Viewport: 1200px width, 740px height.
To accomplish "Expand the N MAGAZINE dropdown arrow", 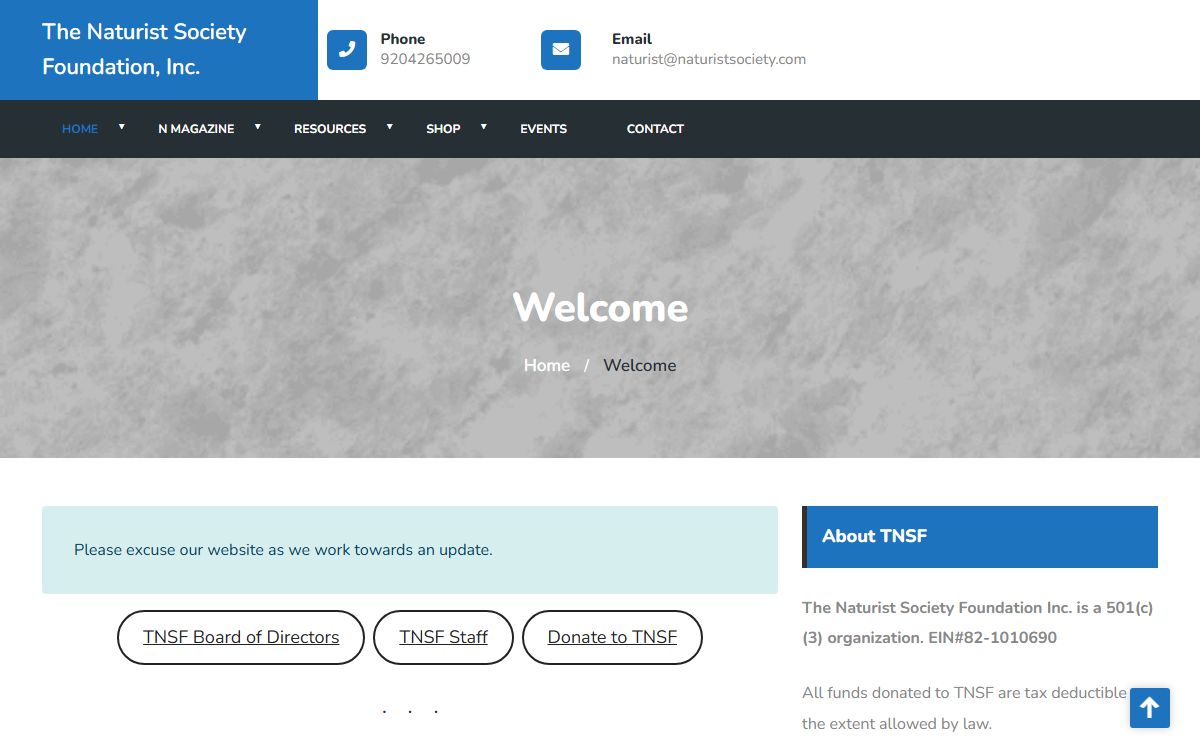I will [x=258, y=127].
